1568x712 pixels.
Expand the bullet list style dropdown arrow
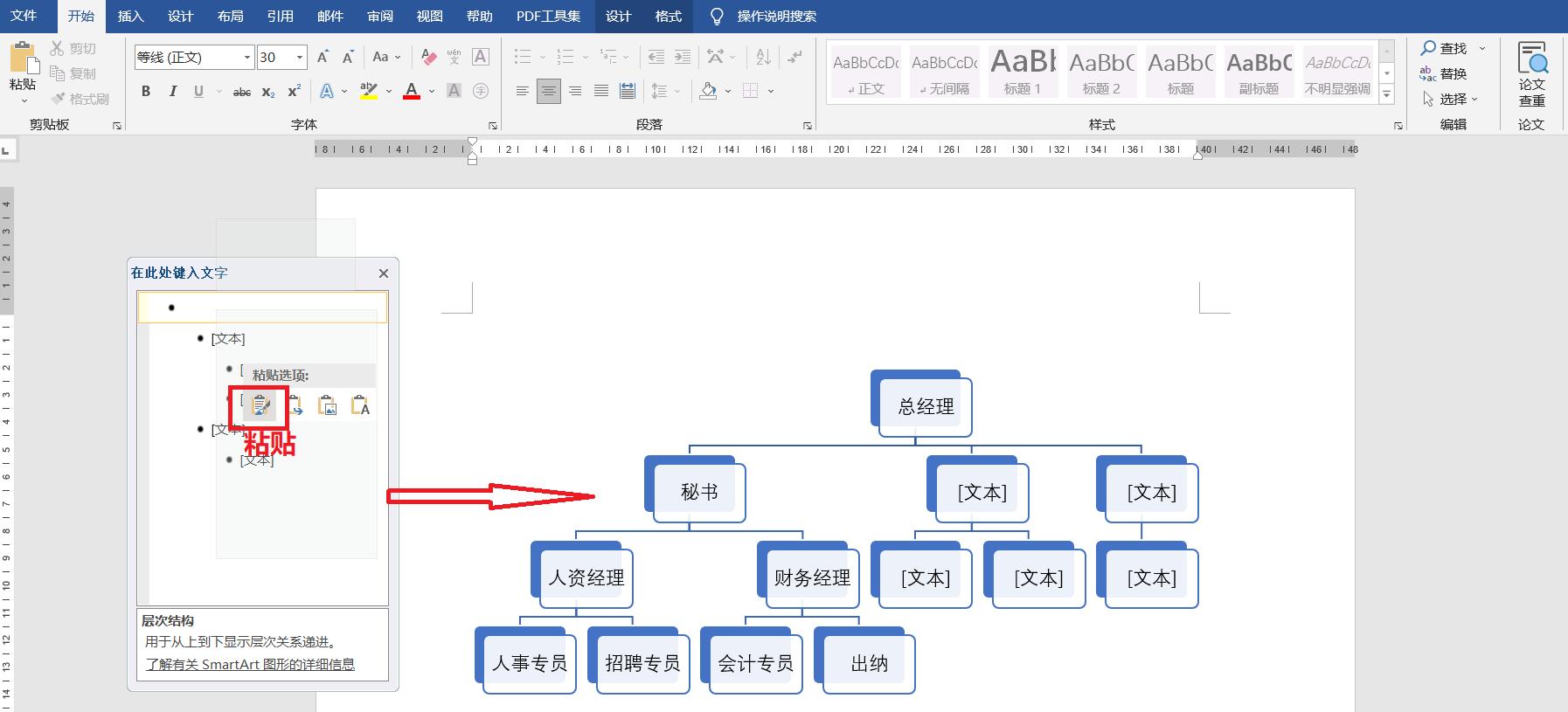pos(542,58)
